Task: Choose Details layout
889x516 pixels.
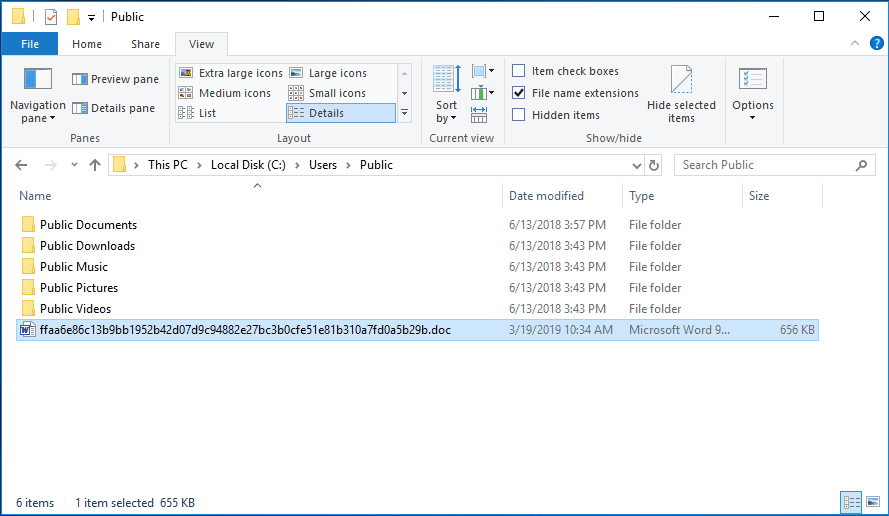Action: tap(341, 113)
